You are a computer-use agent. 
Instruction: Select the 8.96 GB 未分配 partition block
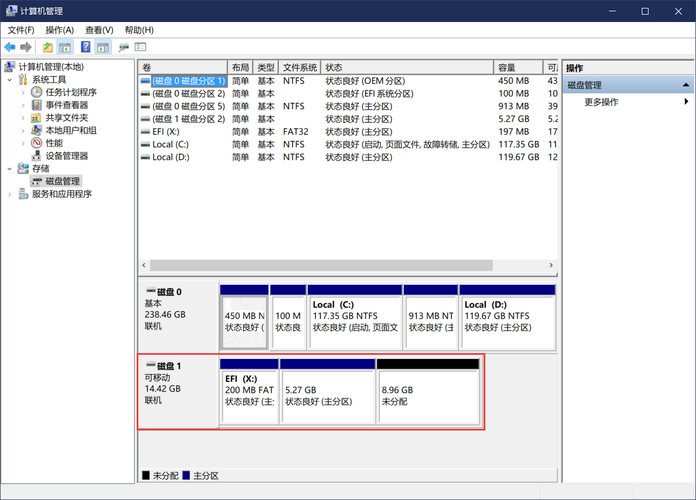(x=428, y=392)
